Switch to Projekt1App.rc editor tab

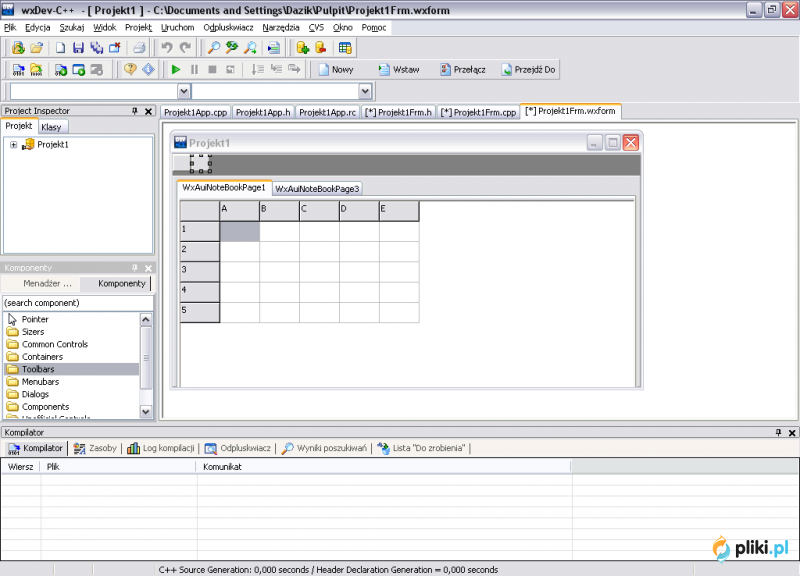pyautogui.click(x=328, y=112)
